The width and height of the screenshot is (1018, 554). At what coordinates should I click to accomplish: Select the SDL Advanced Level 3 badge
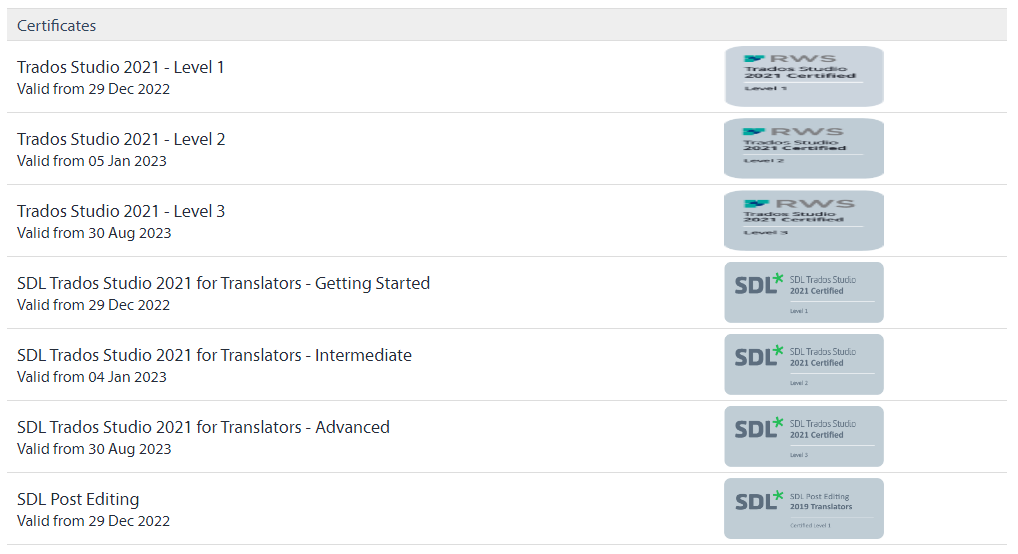click(804, 436)
